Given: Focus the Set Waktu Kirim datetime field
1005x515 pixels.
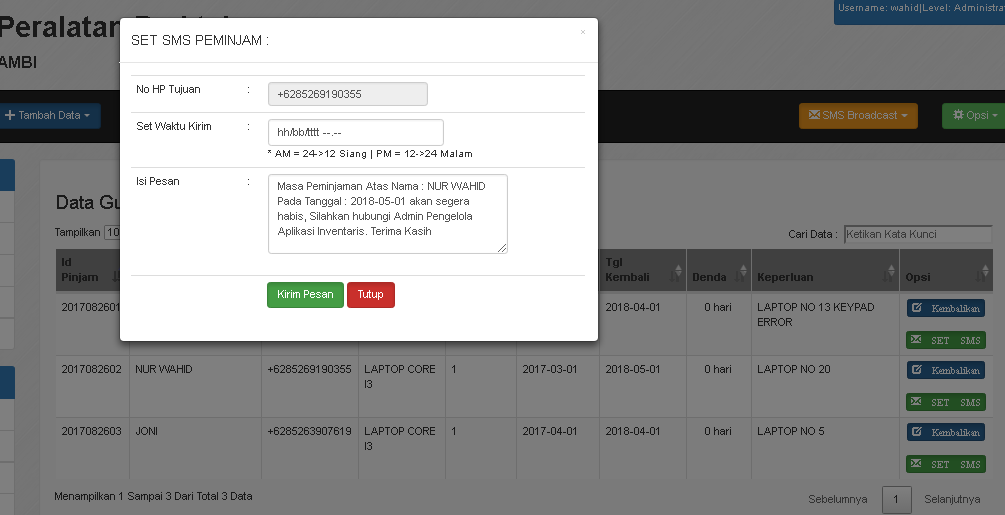Looking at the screenshot, I should coord(356,133).
